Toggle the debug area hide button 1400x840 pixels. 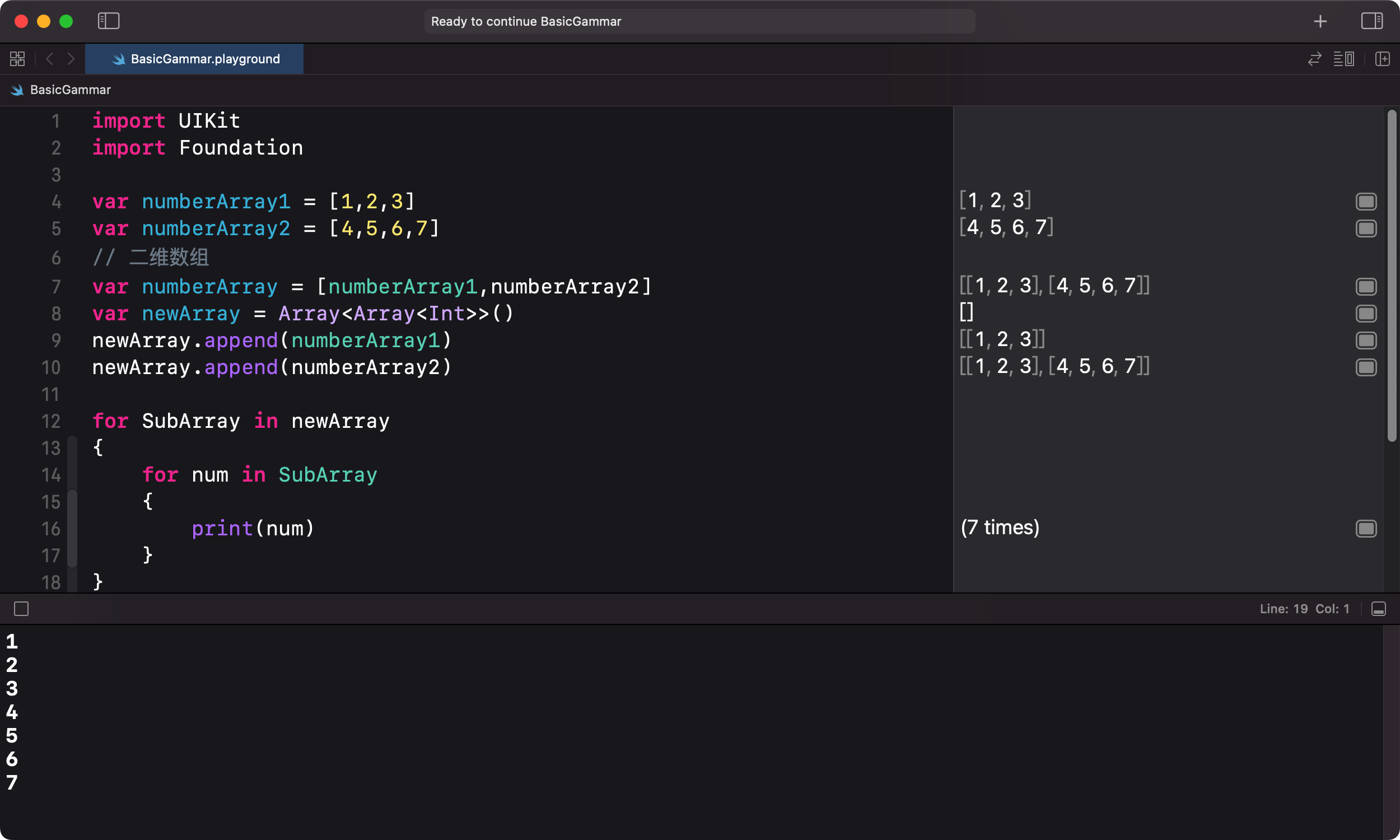(x=1379, y=609)
